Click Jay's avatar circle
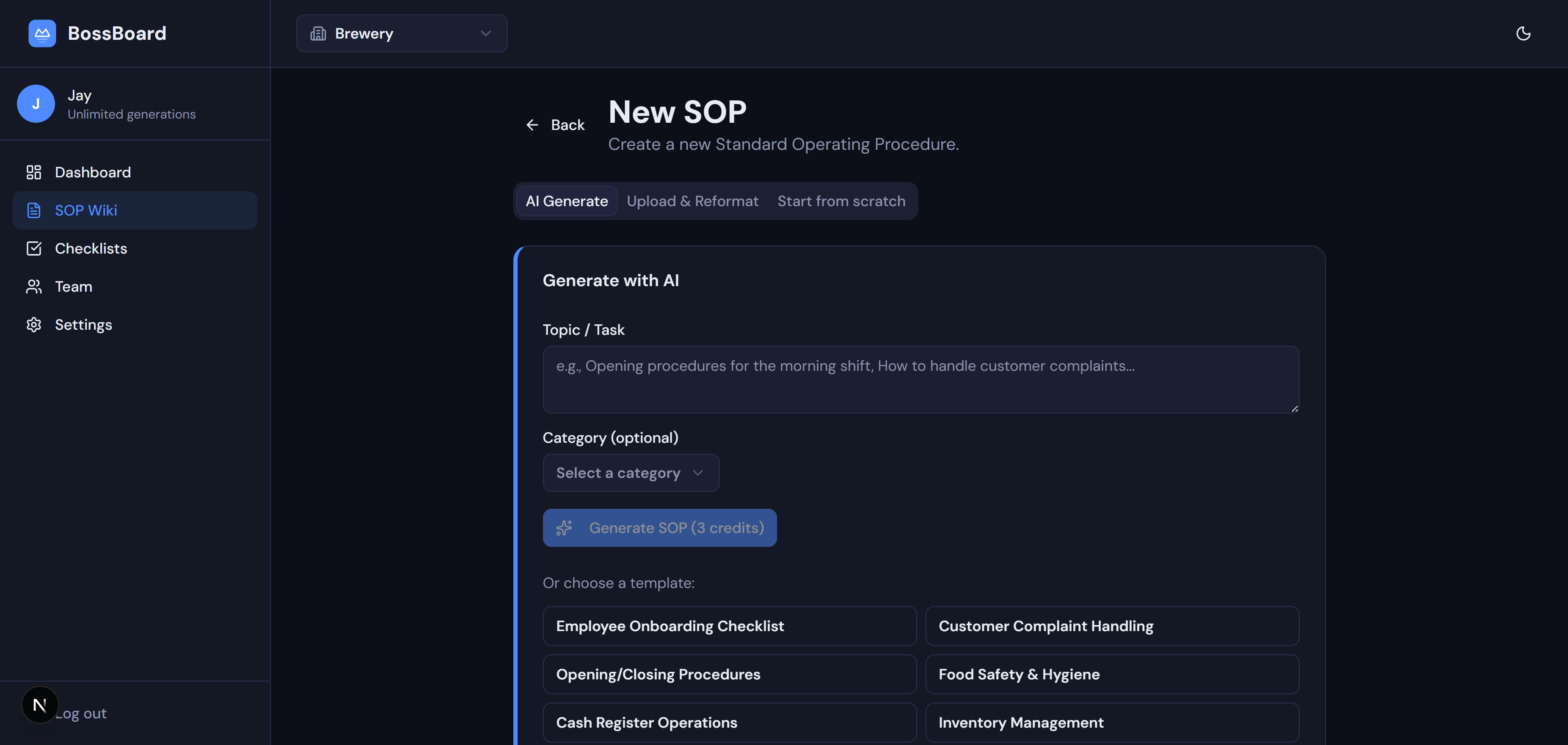 point(36,104)
